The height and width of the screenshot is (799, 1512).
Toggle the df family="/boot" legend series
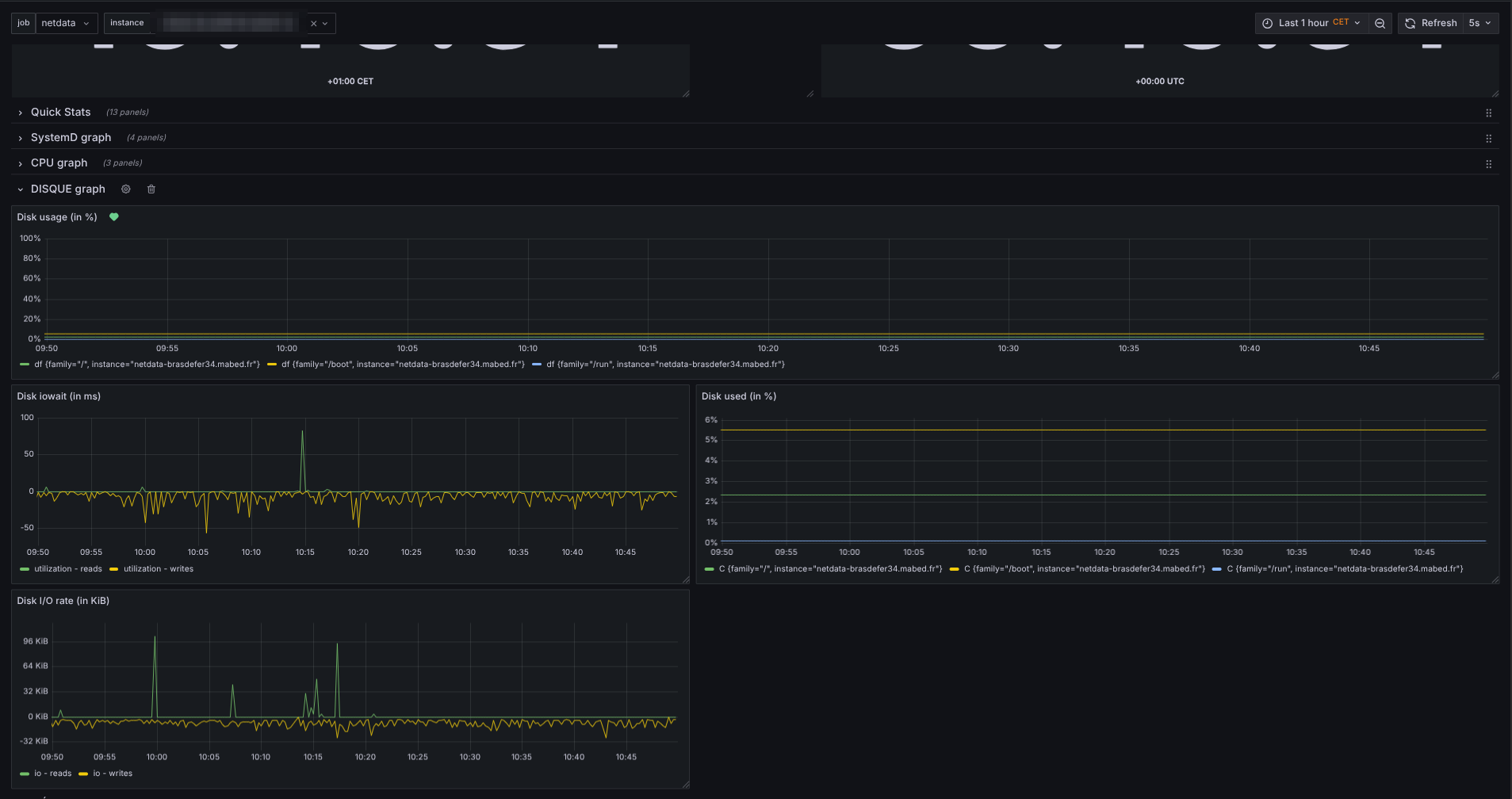click(x=403, y=365)
